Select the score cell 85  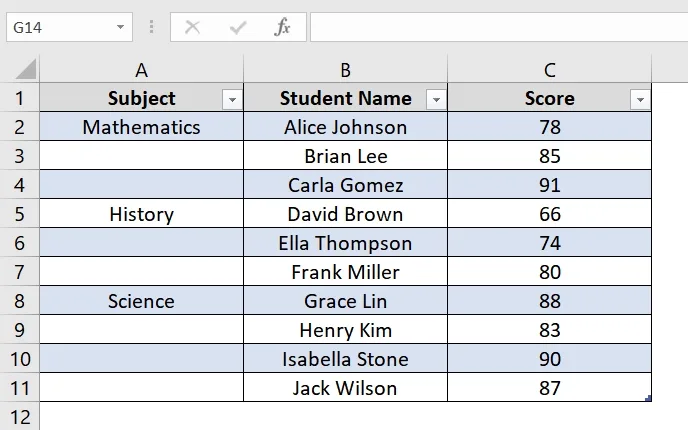point(549,155)
